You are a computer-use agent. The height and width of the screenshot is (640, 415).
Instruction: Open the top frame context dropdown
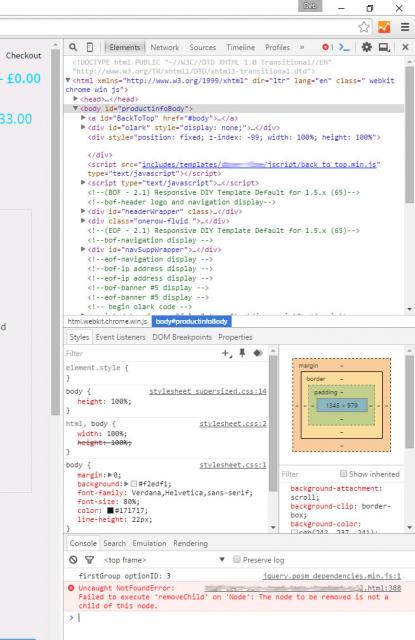[164, 560]
